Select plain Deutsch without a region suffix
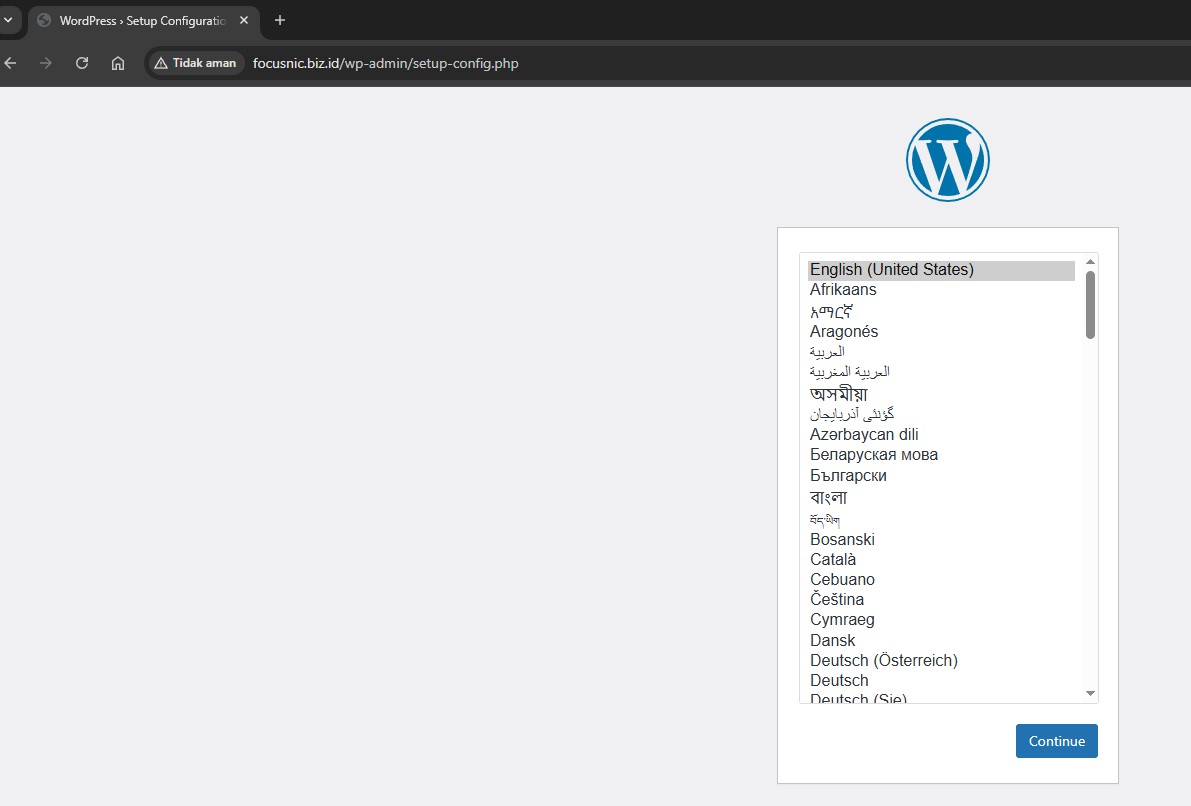Screen dimensions: 1191x806 point(941,681)
